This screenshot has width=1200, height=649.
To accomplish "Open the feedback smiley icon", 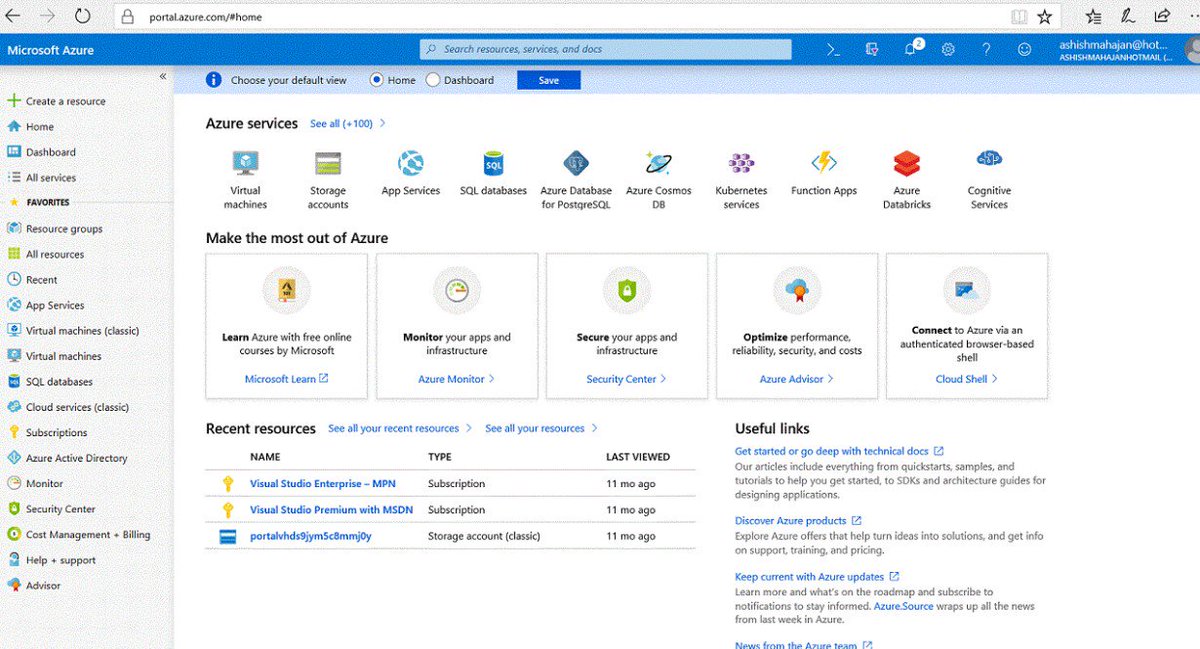I will [1024, 48].
